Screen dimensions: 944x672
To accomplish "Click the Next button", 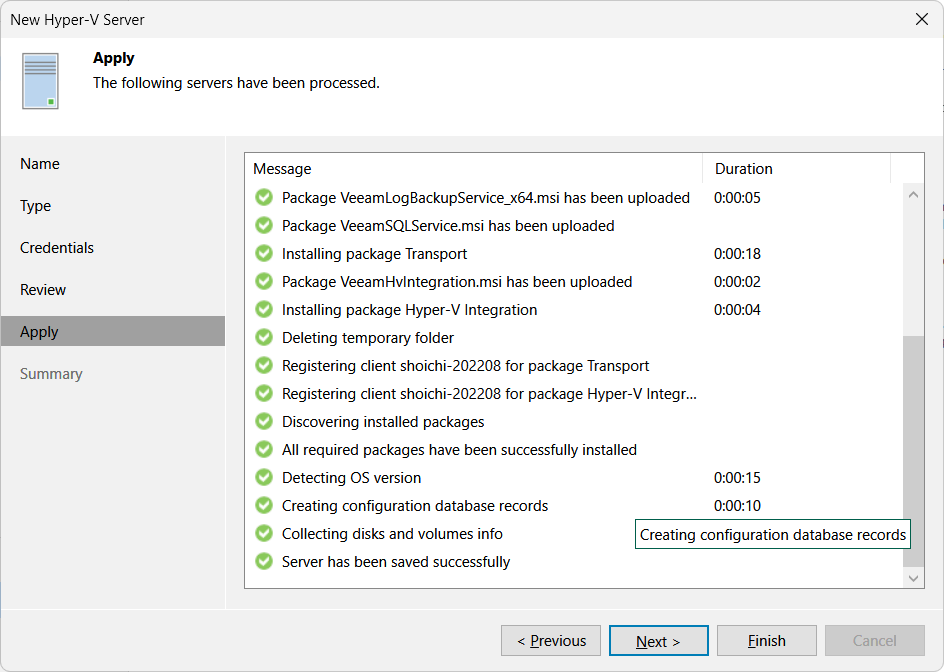I will pyautogui.click(x=659, y=641).
